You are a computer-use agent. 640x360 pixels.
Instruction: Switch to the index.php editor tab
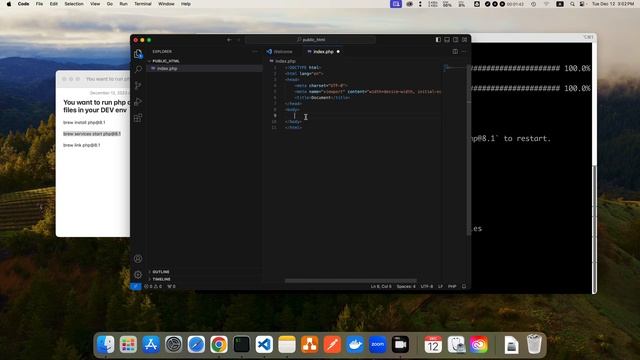coord(323,51)
